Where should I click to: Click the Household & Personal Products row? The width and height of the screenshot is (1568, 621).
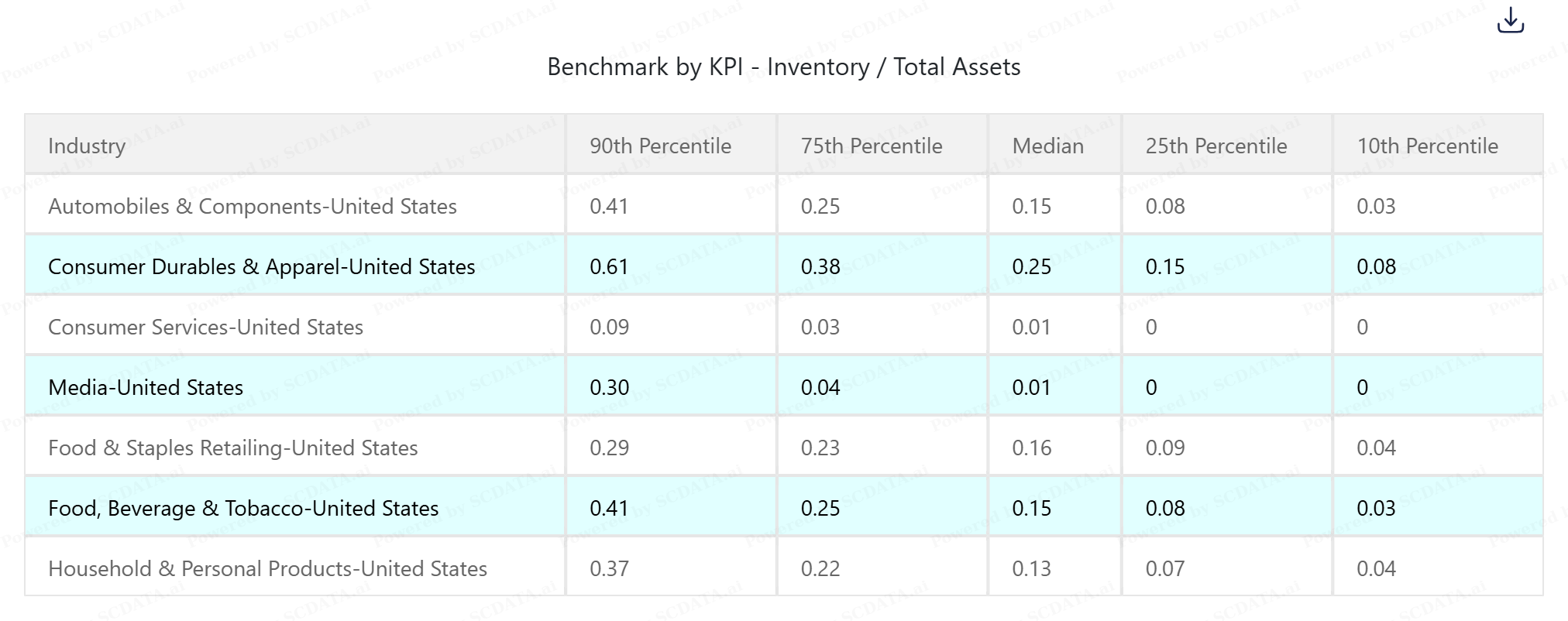tap(267, 568)
